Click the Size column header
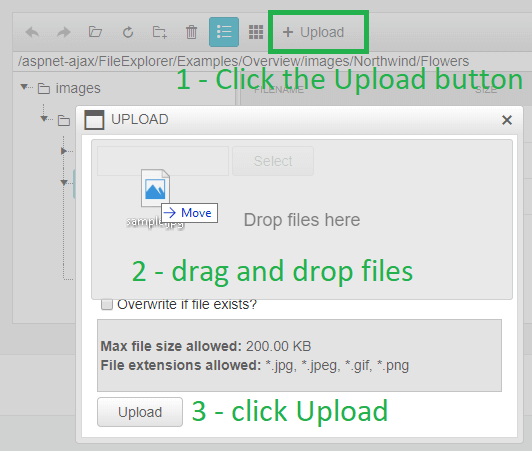 point(486,90)
